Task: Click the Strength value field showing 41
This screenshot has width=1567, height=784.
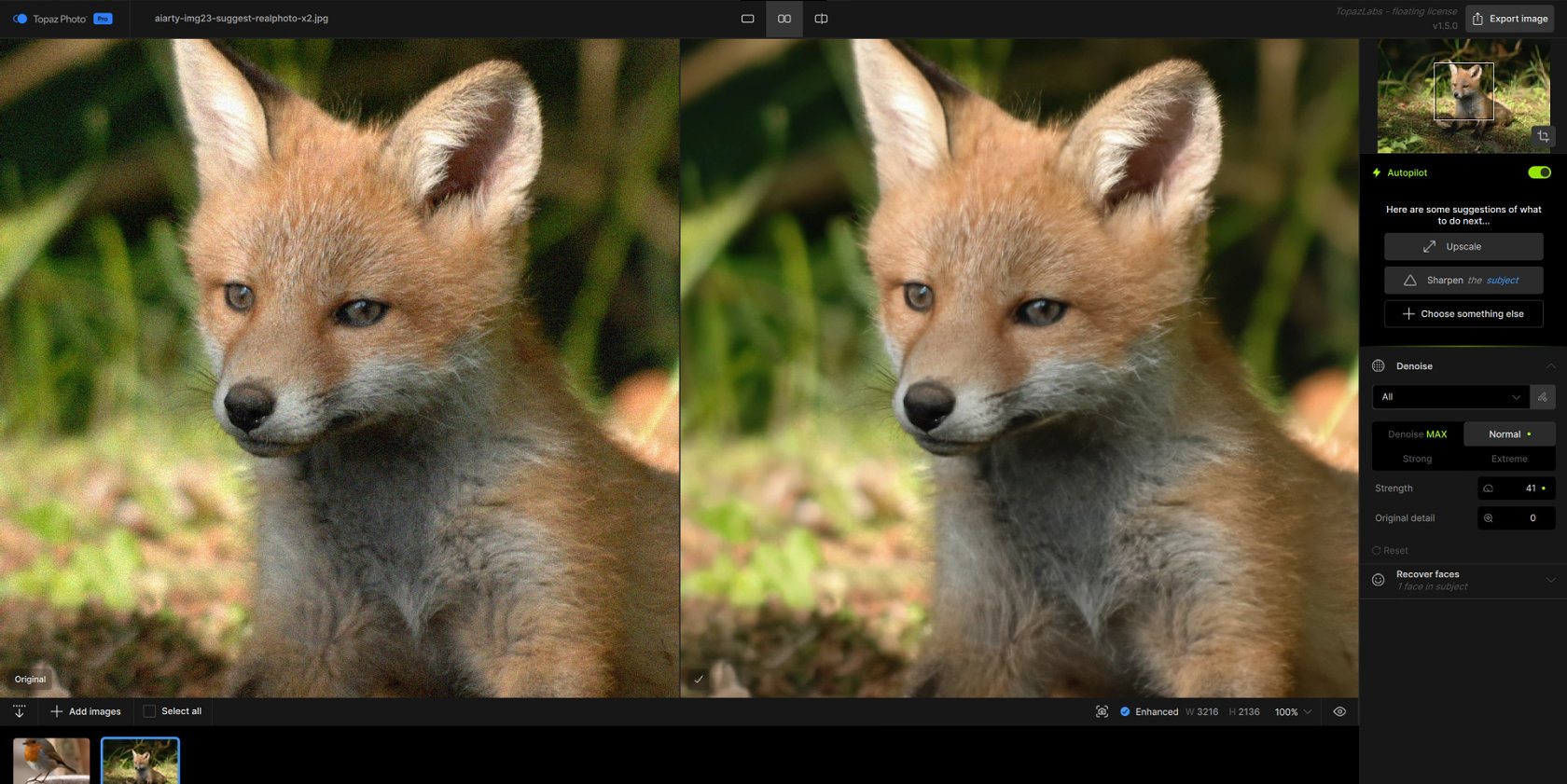Action: (x=1517, y=488)
